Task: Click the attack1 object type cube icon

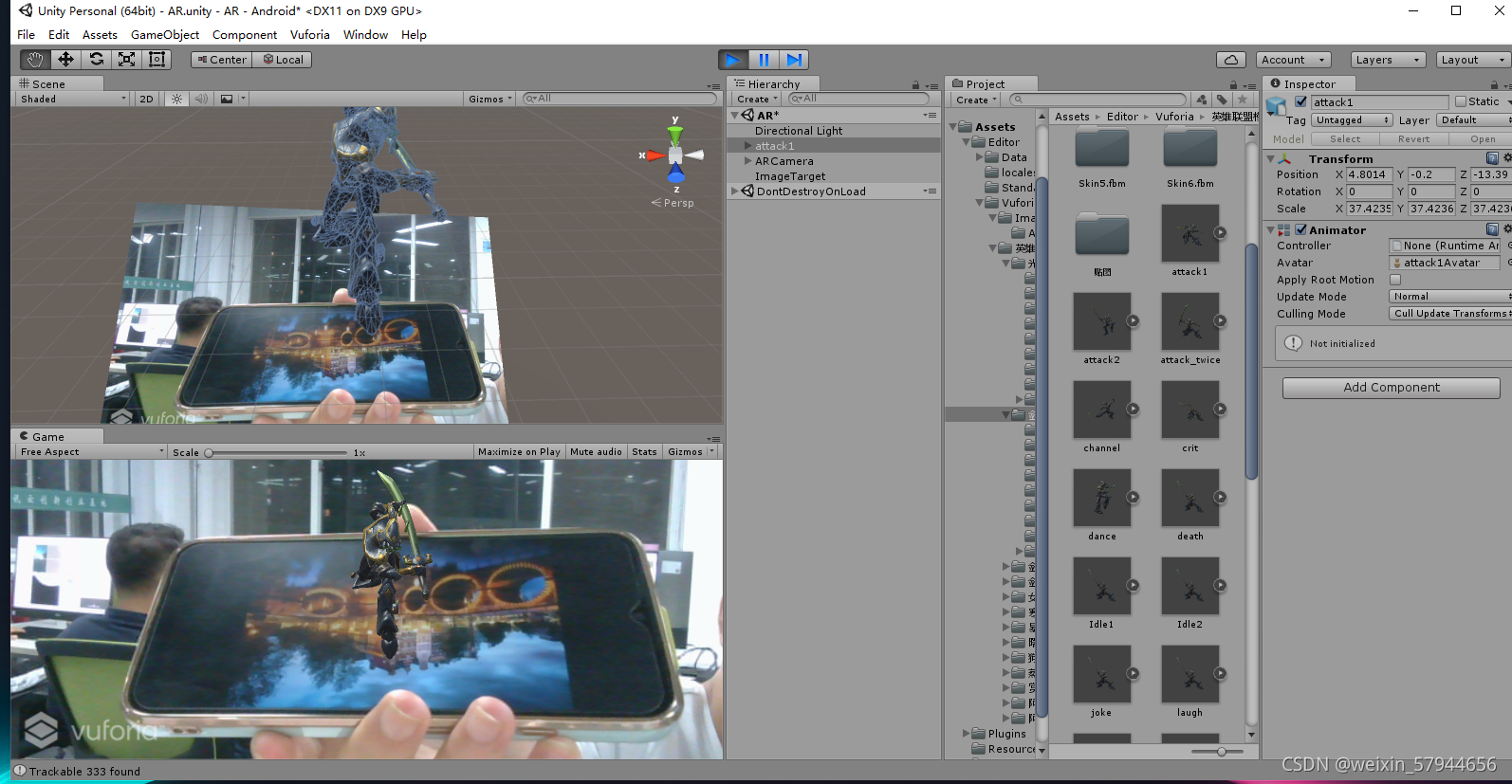Action: click(1277, 105)
